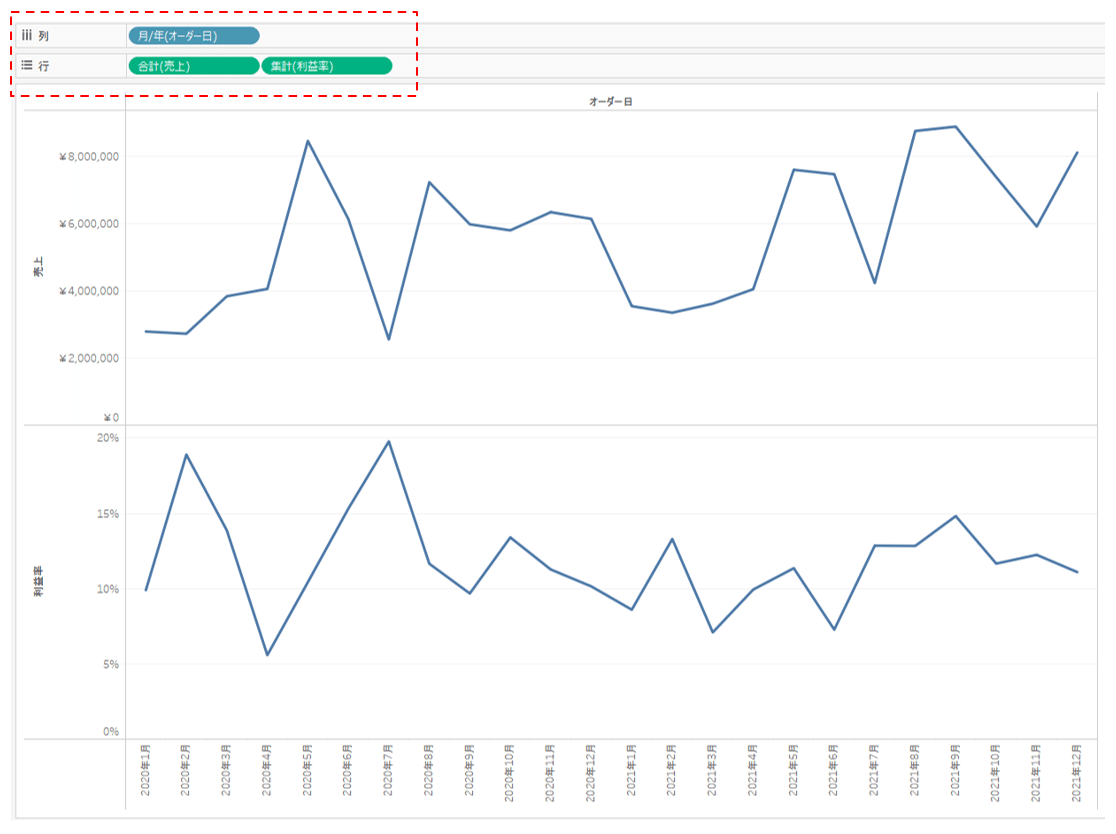Click the 2020年8月 date label
Screen dimensions: 1116x834
pyautogui.click(x=428, y=770)
